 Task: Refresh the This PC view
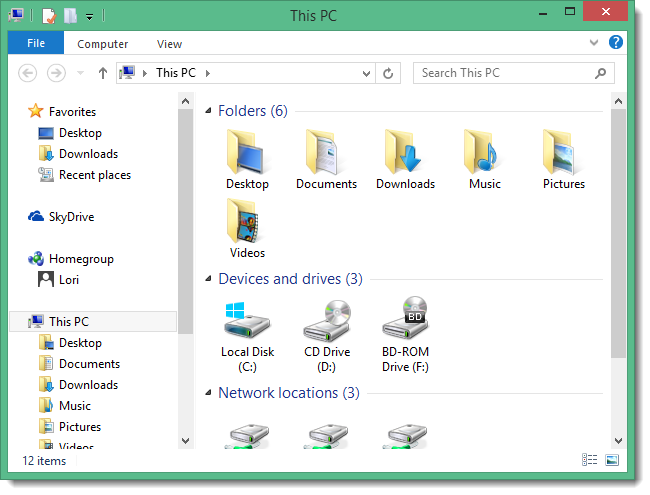point(388,73)
